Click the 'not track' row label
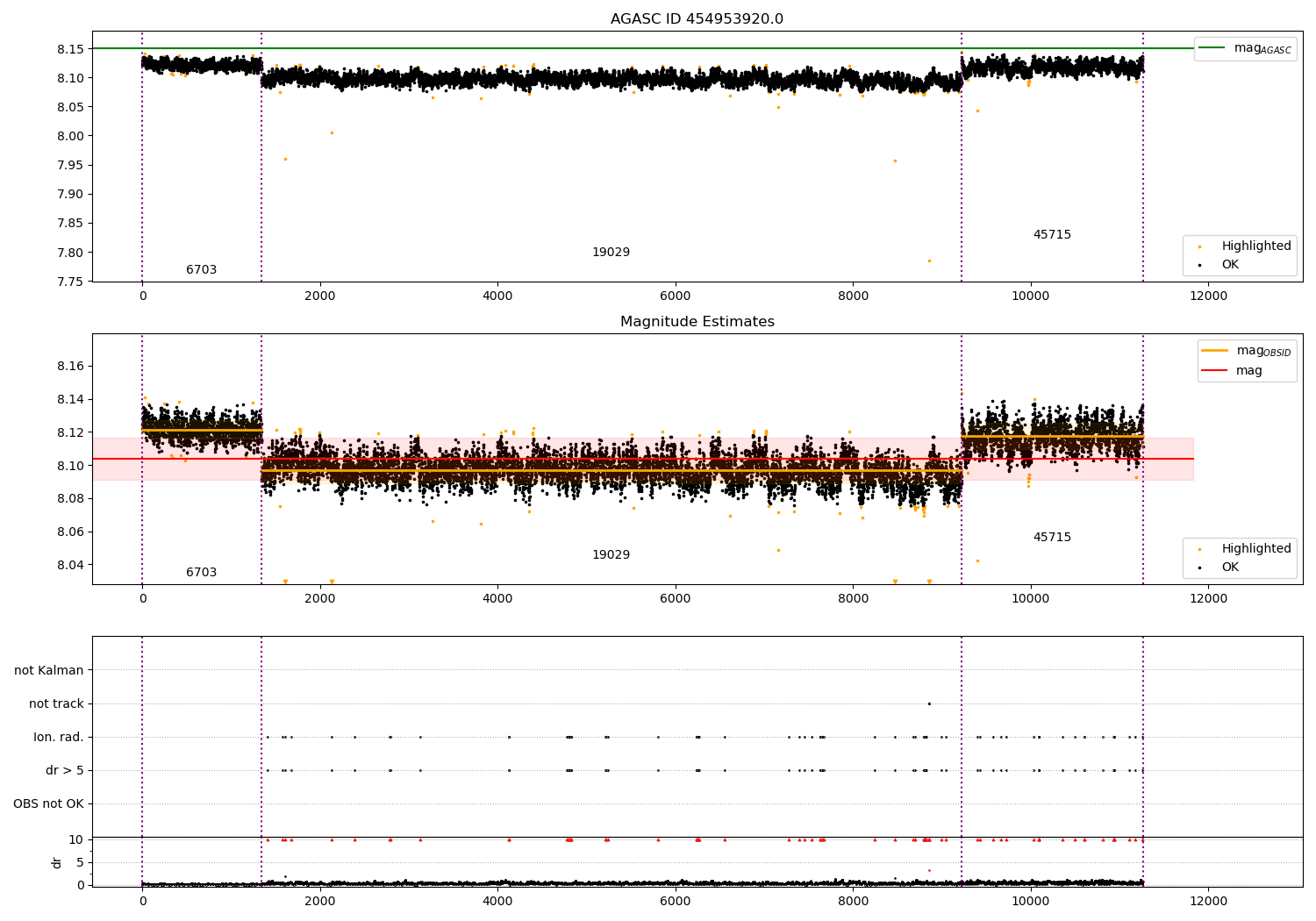Image resolution: width=1316 pixels, height=921 pixels. pos(56,703)
